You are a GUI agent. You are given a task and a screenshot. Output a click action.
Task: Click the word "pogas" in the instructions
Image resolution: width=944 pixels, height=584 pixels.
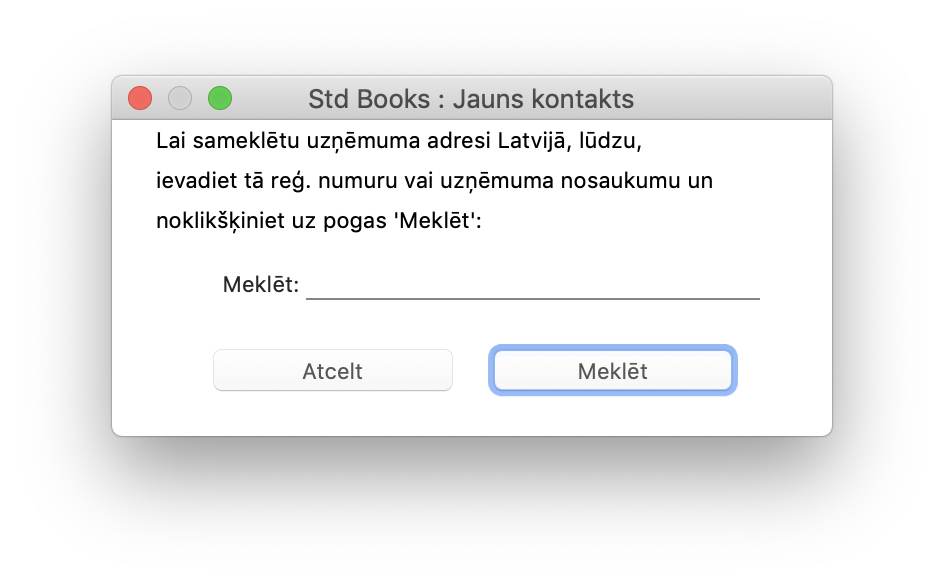point(363,221)
